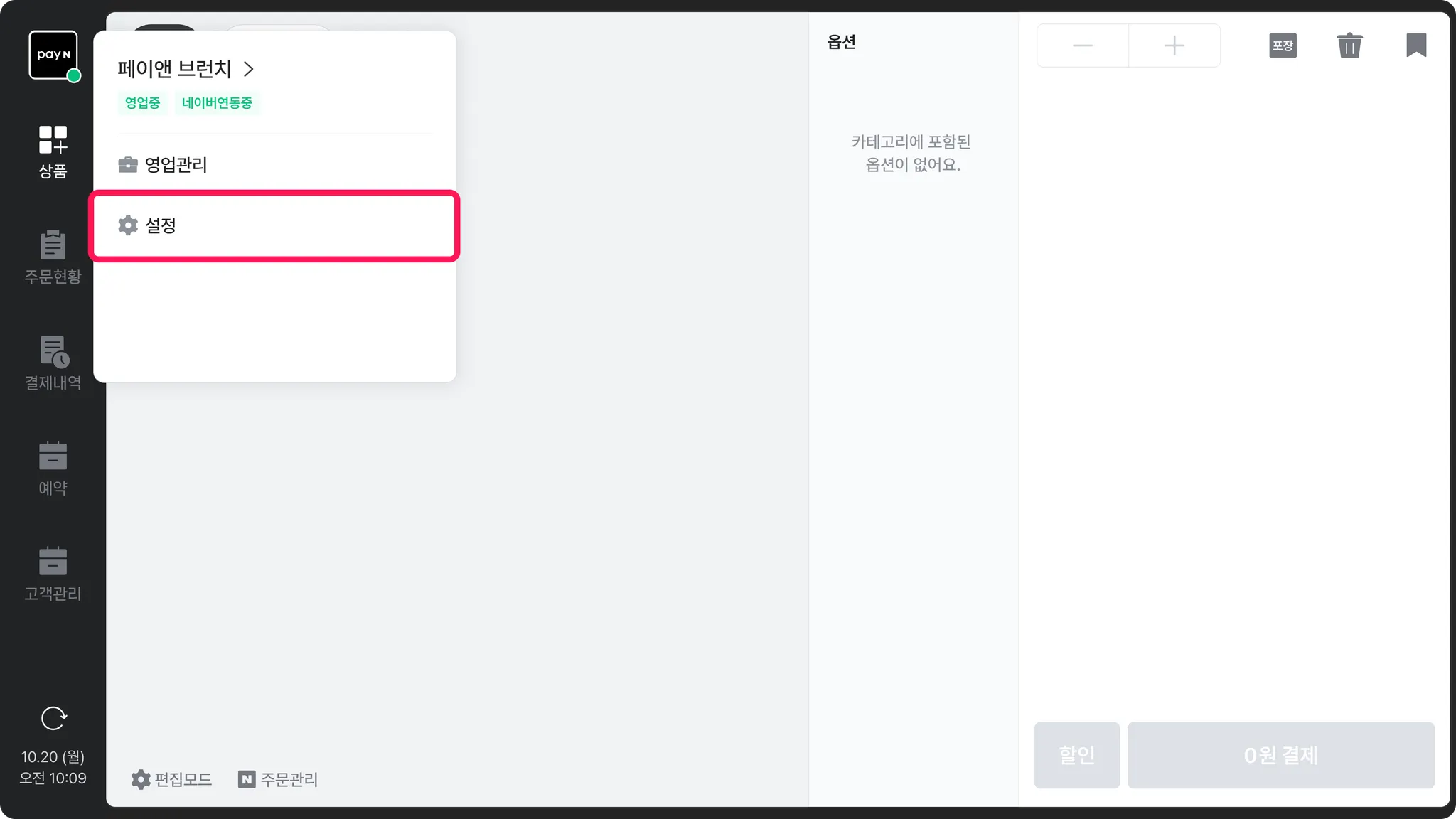This screenshot has width=1456, height=819.
Task: Toggle the 포장 takeout badge
Action: [x=1283, y=45]
